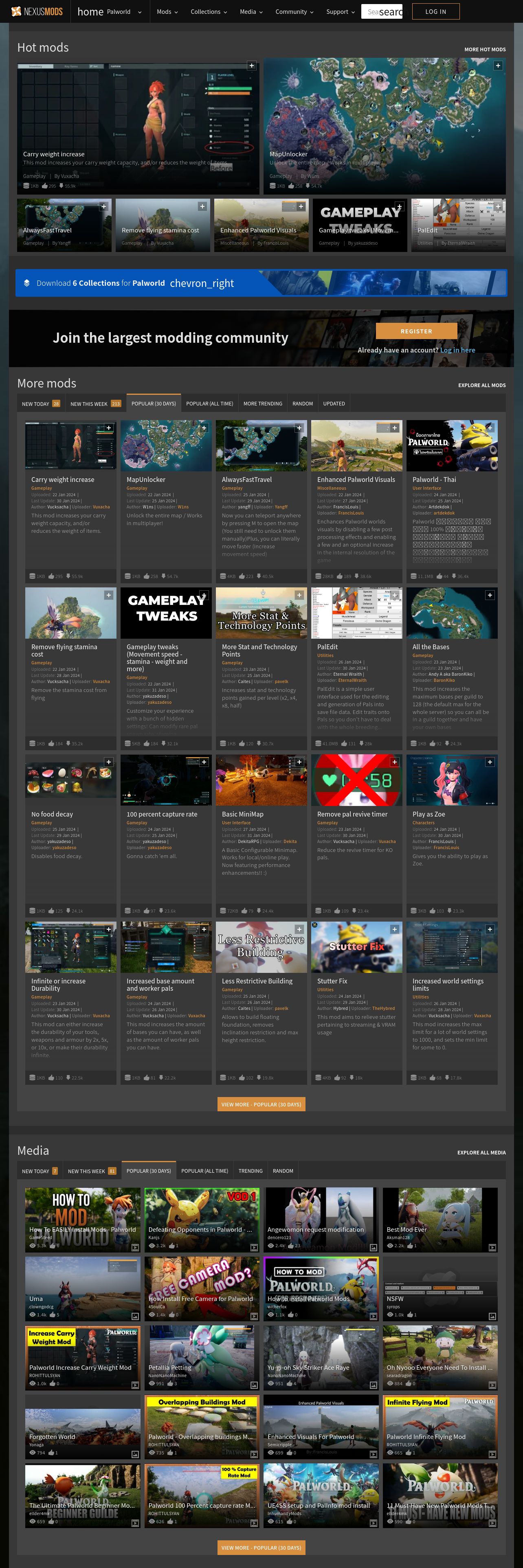The height and width of the screenshot is (1568, 523).
Task: Click plus icon on Enhanced Palworld Visuals card
Action: (395, 428)
